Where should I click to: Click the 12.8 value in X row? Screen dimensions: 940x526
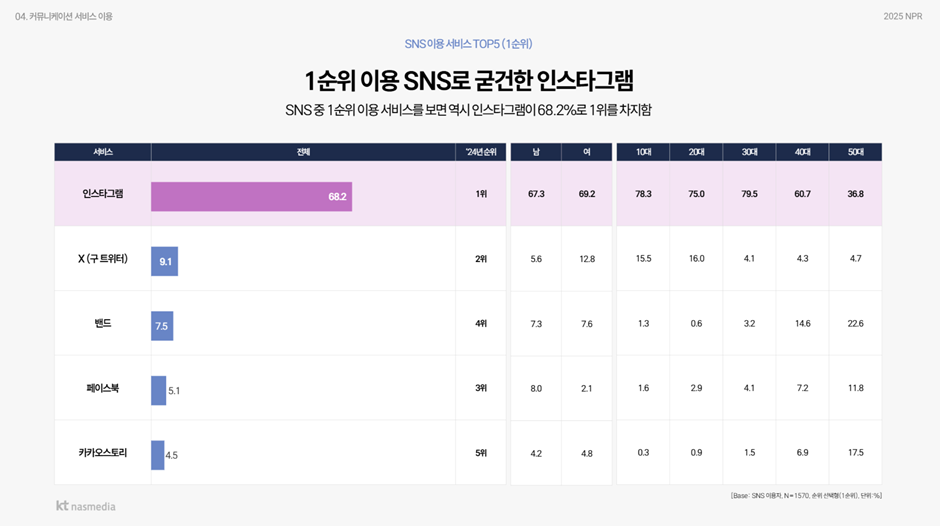point(587,259)
